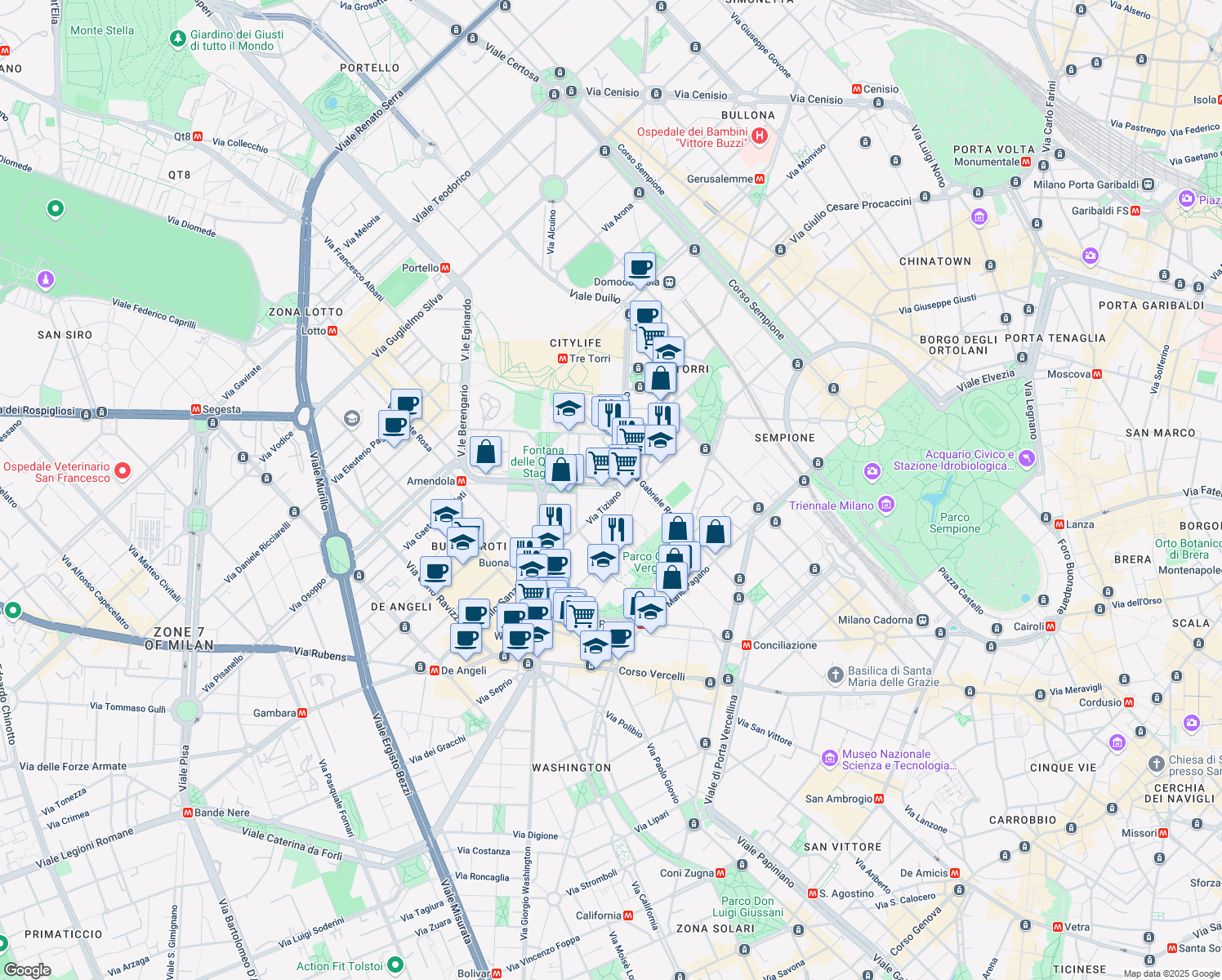
Task: Open the Conciliazione metro icon
Action: (x=746, y=645)
